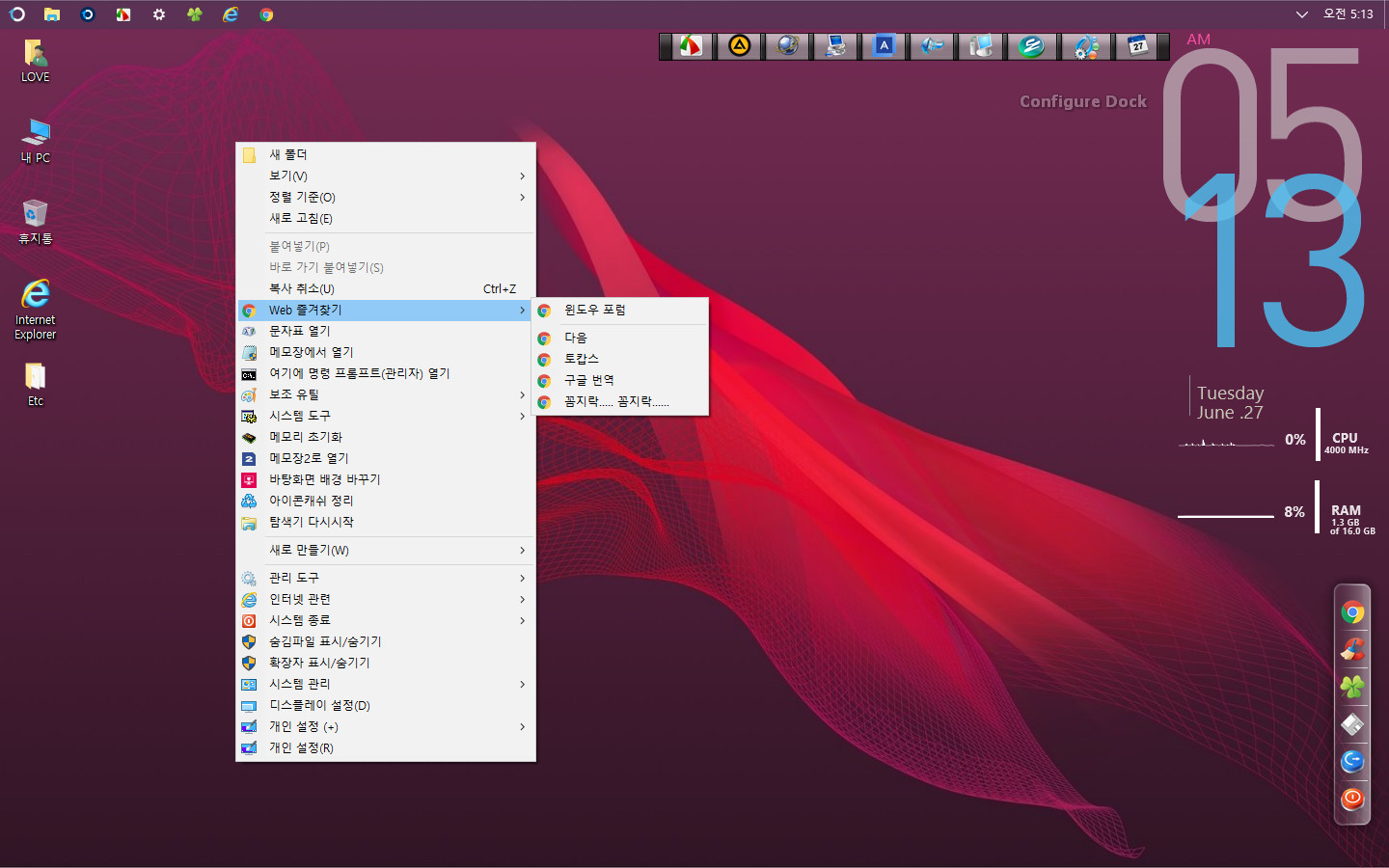Click the clover icon on the taskbar
The image size is (1389, 868).
click(195, 14)
